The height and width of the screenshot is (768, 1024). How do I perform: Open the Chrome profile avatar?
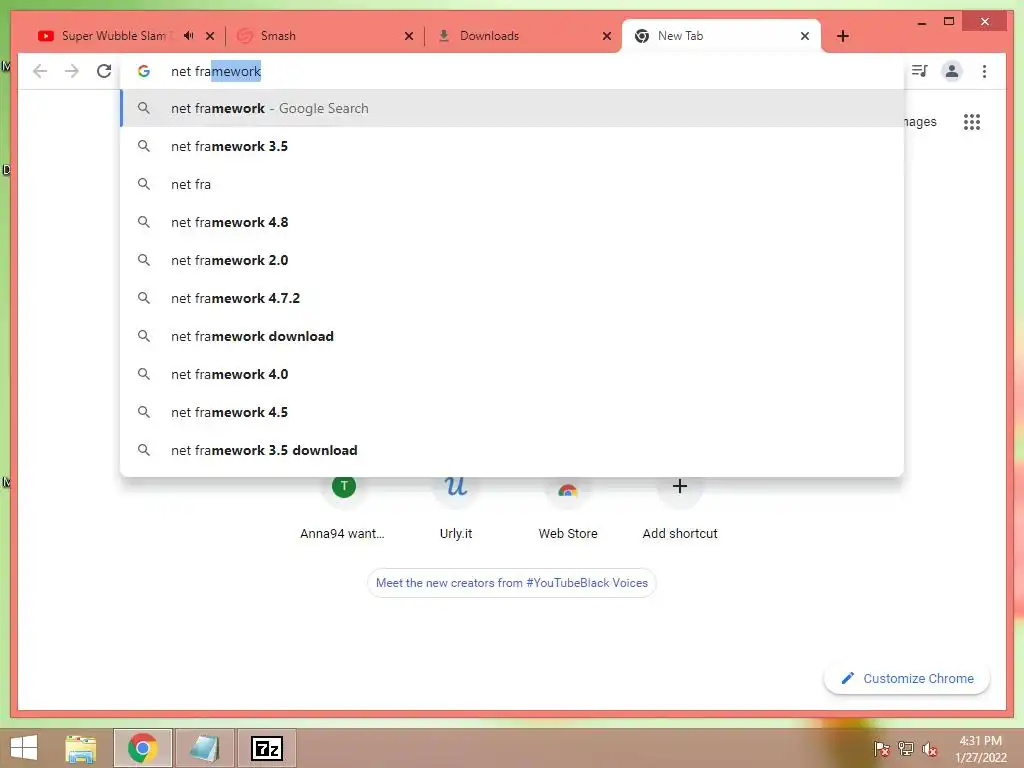[952, 71]
